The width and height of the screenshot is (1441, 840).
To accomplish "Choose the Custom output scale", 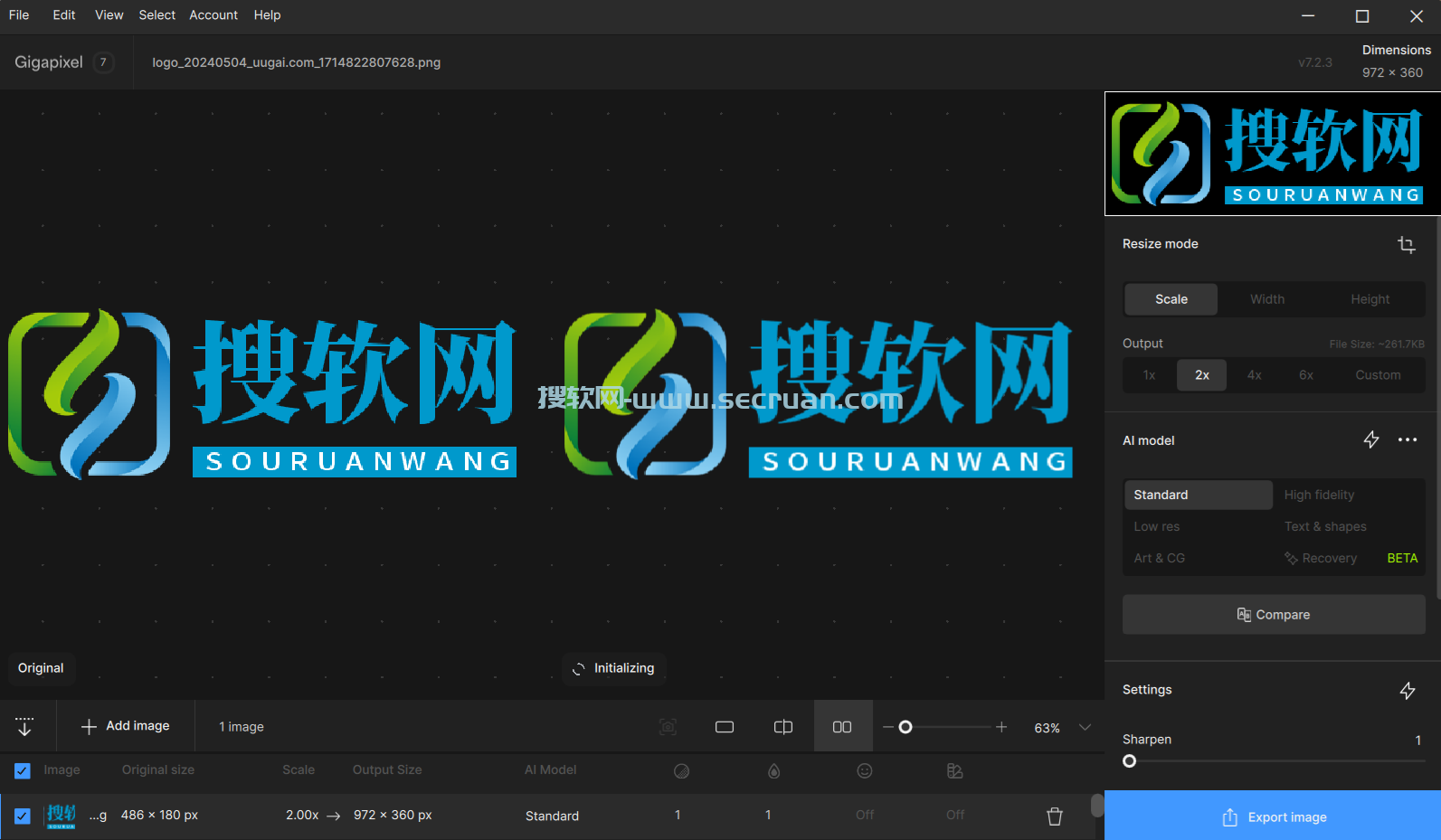I will pyautogui.click(x=1378, y=375).
